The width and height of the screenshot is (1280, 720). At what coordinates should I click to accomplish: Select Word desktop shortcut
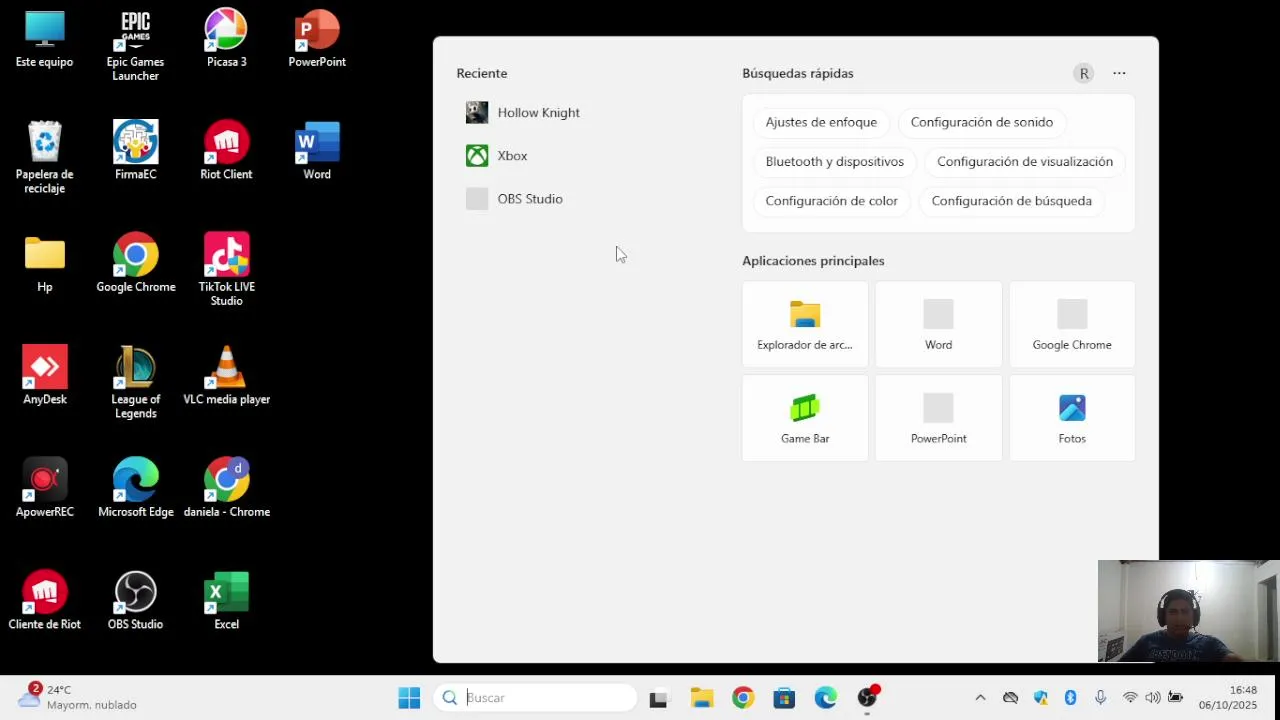(x=317, y=151)
